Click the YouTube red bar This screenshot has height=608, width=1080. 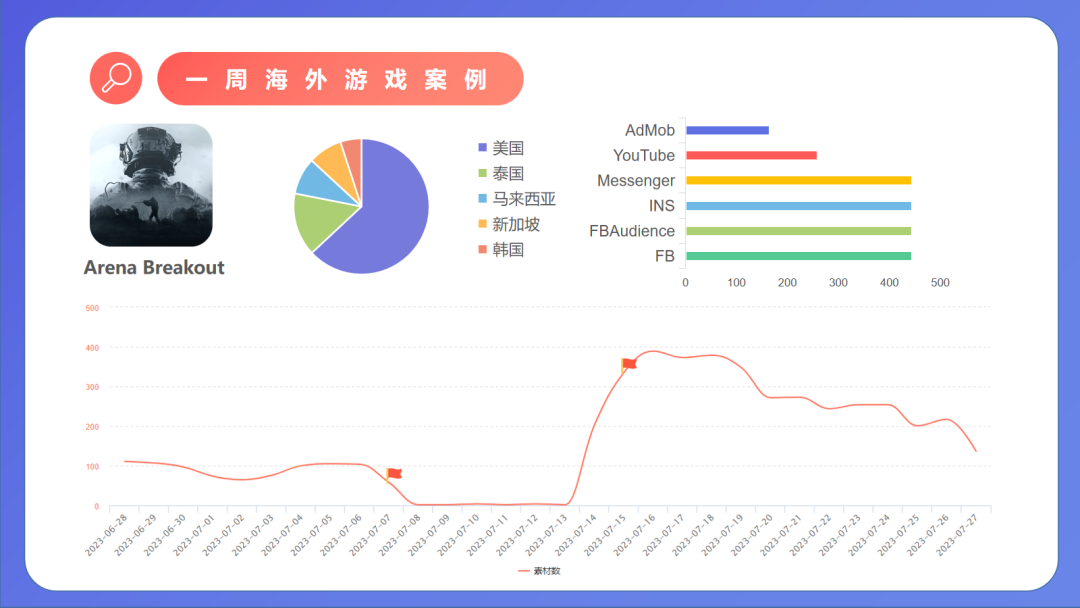[750, 155]
